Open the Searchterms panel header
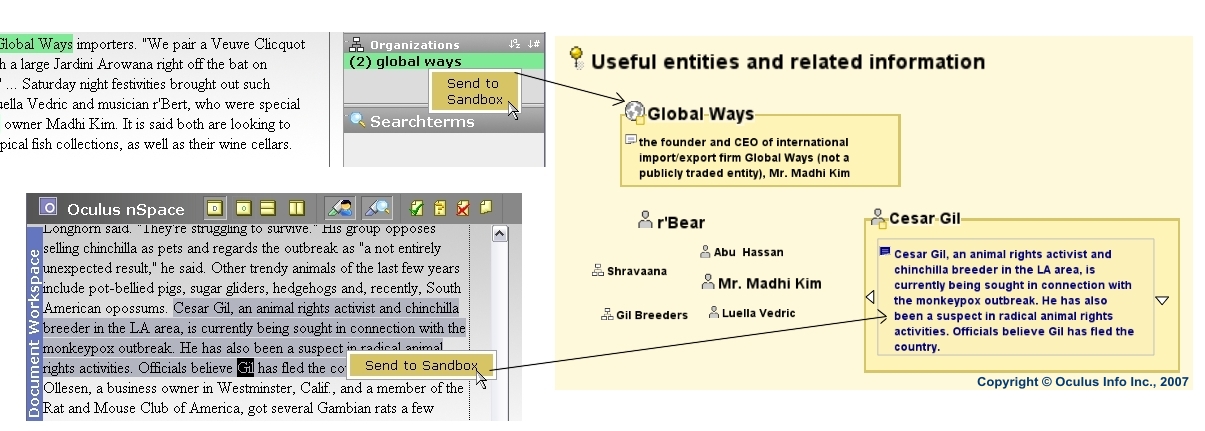Screen dimensions: 1205x431 [445, 121]
